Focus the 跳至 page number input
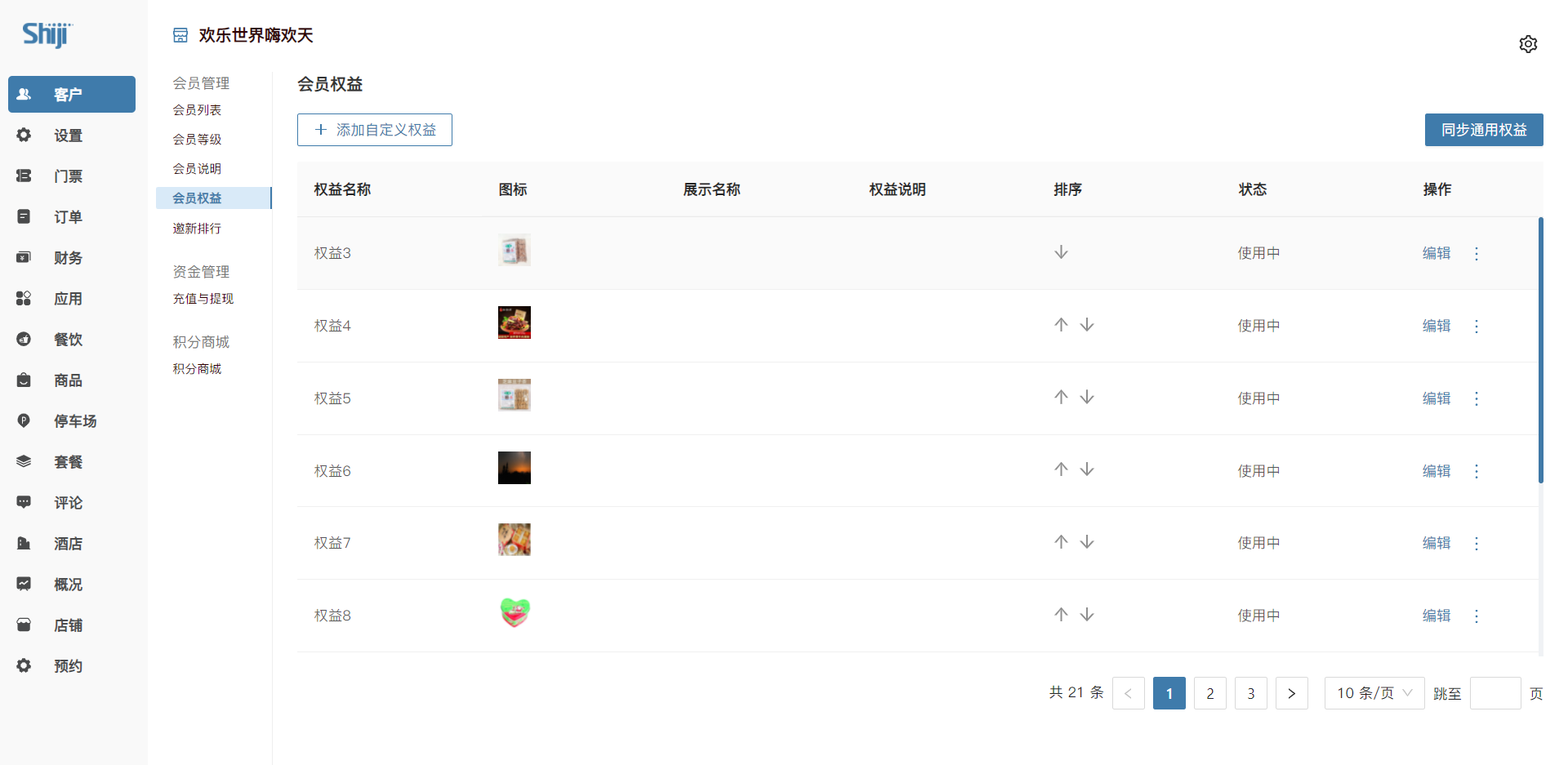This screenshot has width=1568, height=765. [x=1495, y=693]
